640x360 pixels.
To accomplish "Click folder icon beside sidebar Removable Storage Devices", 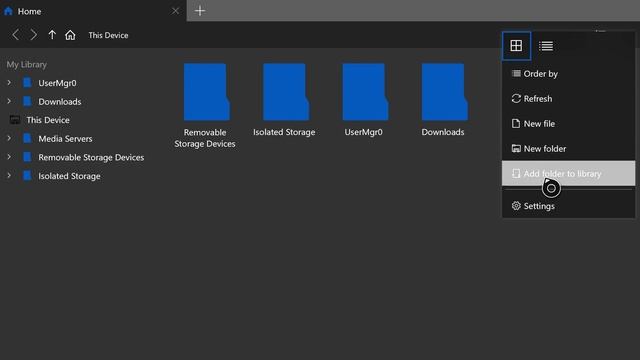I will coord(27,157).
